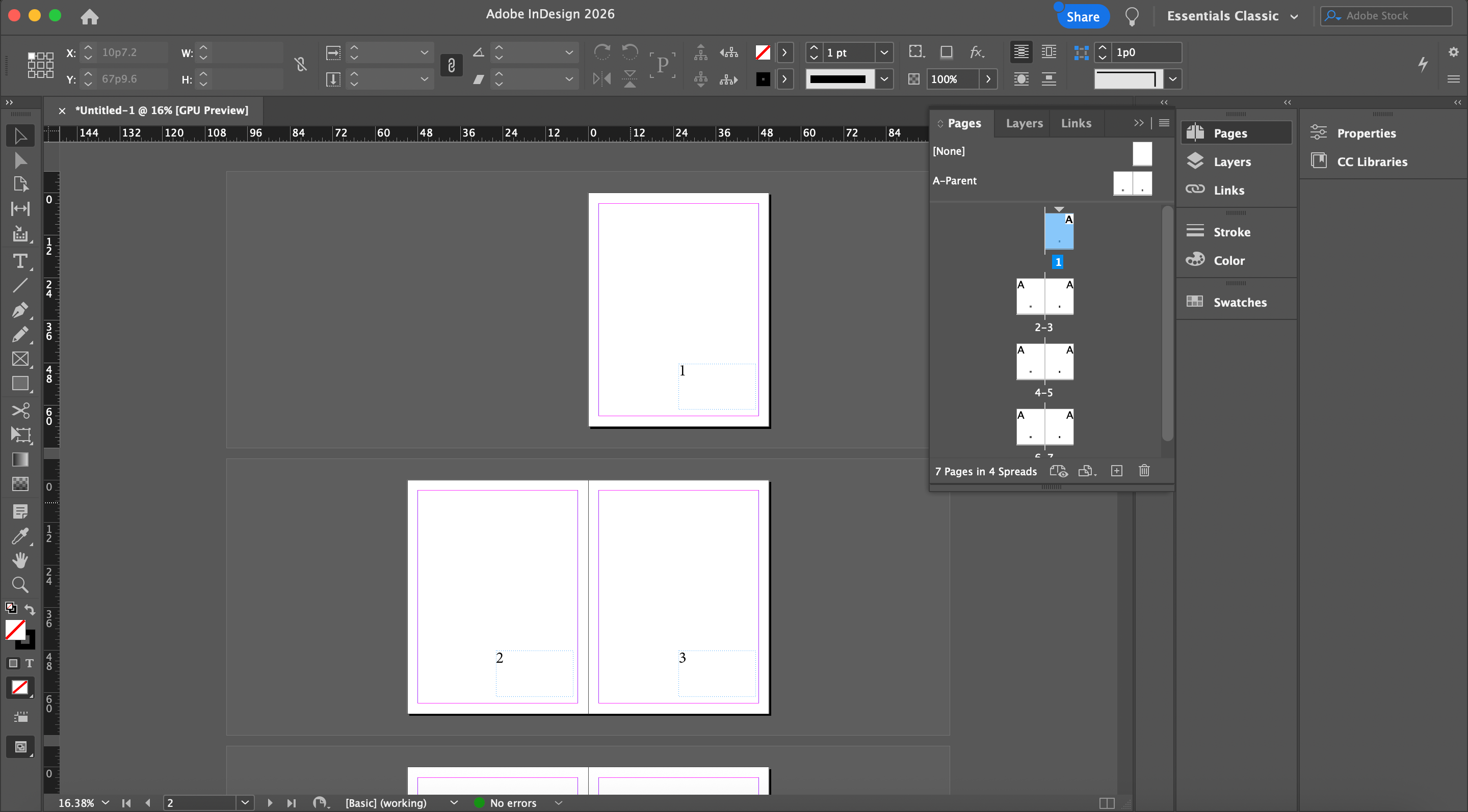
Task: Select the 2-3 spread thumbnail
Action: [1044, 297]
